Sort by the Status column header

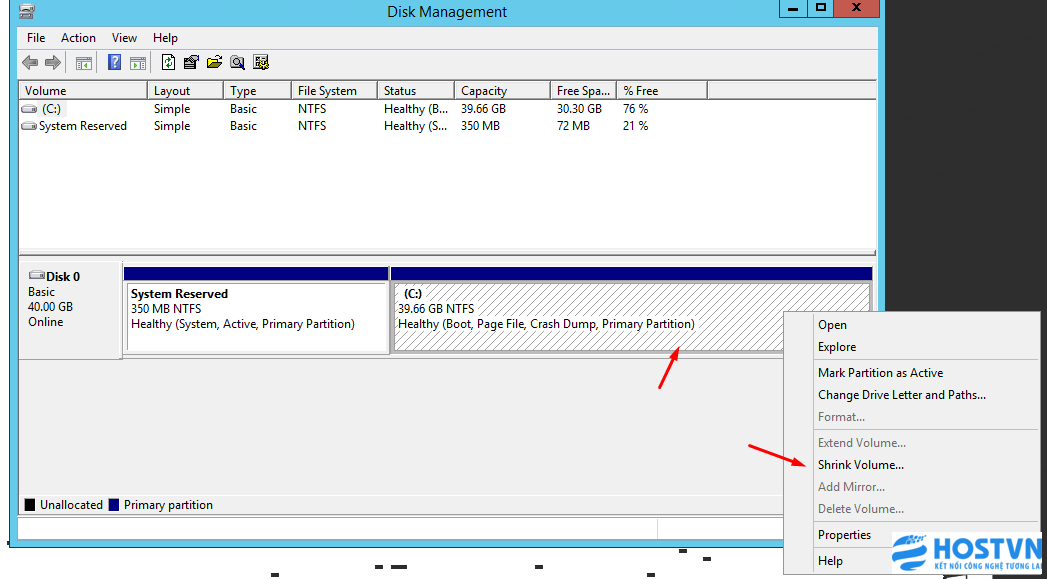coord(416,91)
